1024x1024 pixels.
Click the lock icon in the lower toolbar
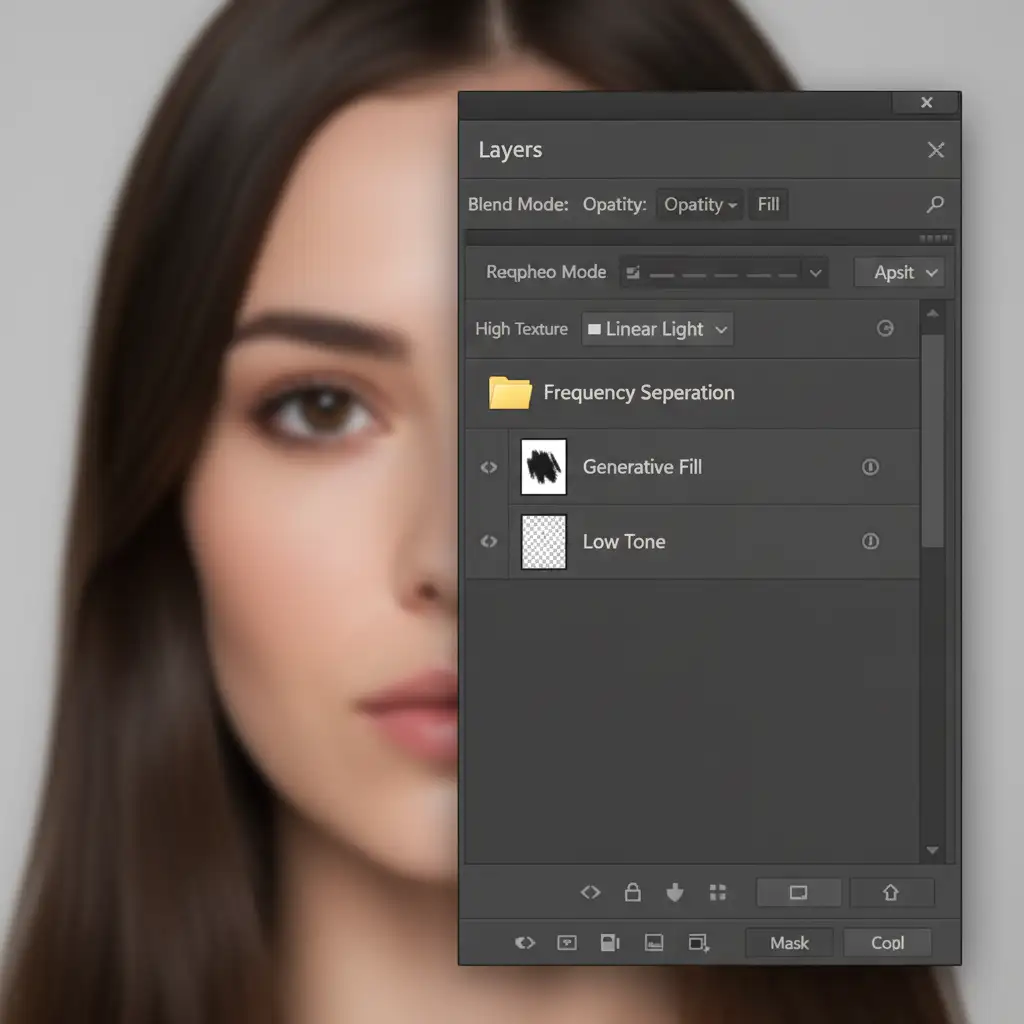(x=632, y=893)
